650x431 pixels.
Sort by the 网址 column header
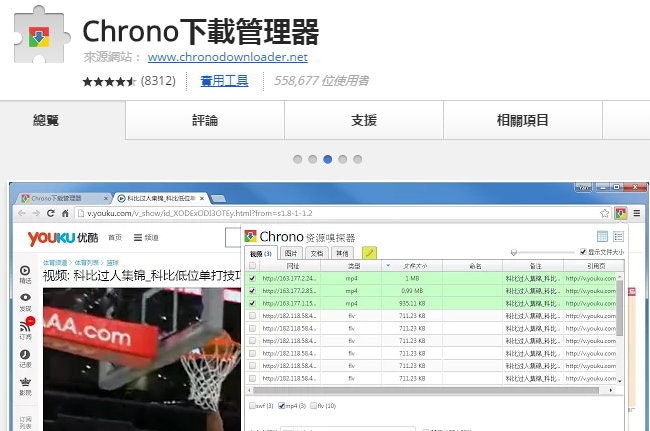pos(292,266)
